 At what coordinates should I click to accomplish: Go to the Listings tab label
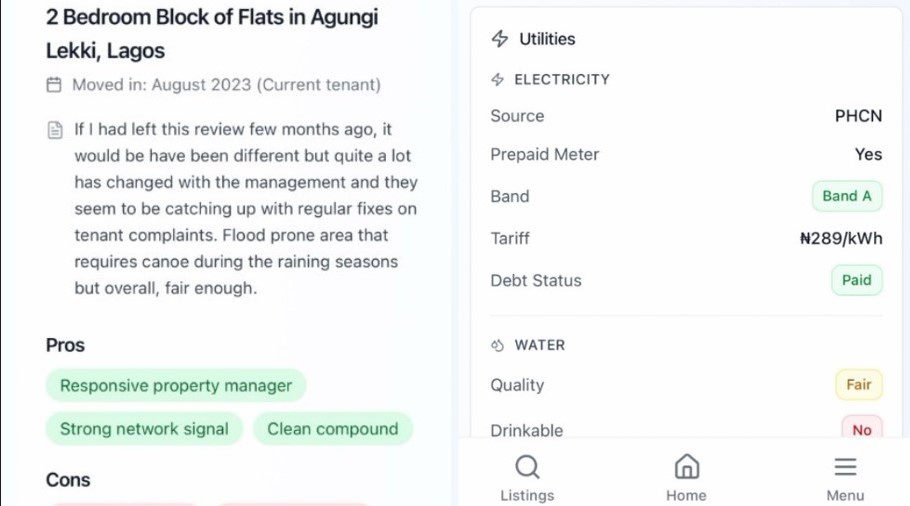527,495
